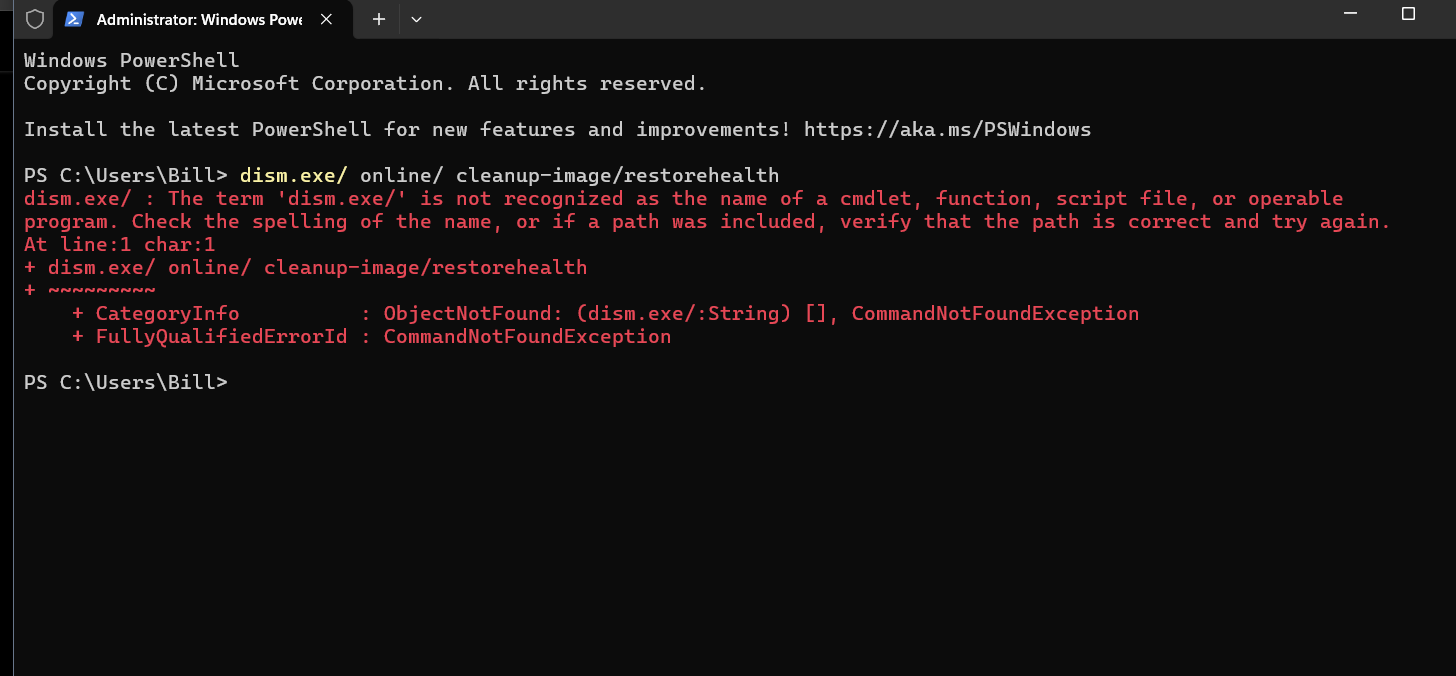Expand the new-tab profile dropdown chevron

point(417,19)
